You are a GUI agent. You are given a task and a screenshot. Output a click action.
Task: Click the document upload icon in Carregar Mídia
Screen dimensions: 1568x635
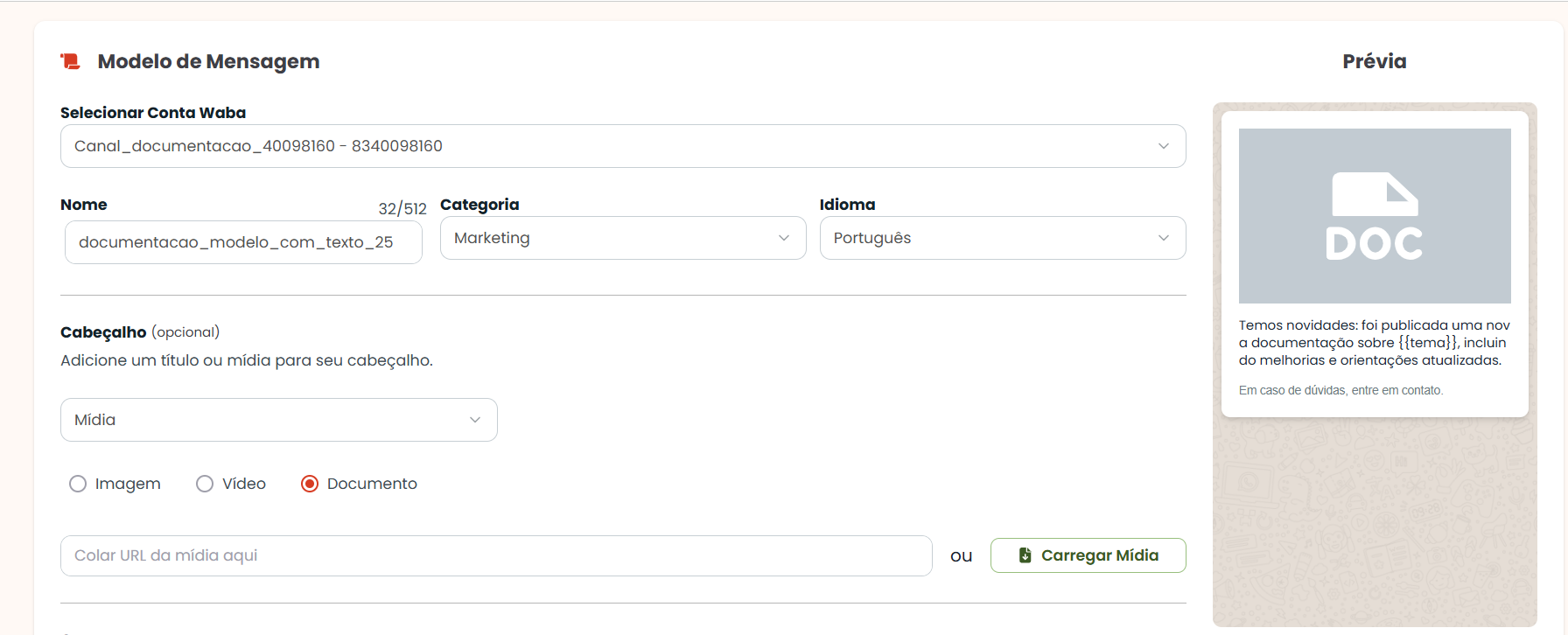point(1025,555)
